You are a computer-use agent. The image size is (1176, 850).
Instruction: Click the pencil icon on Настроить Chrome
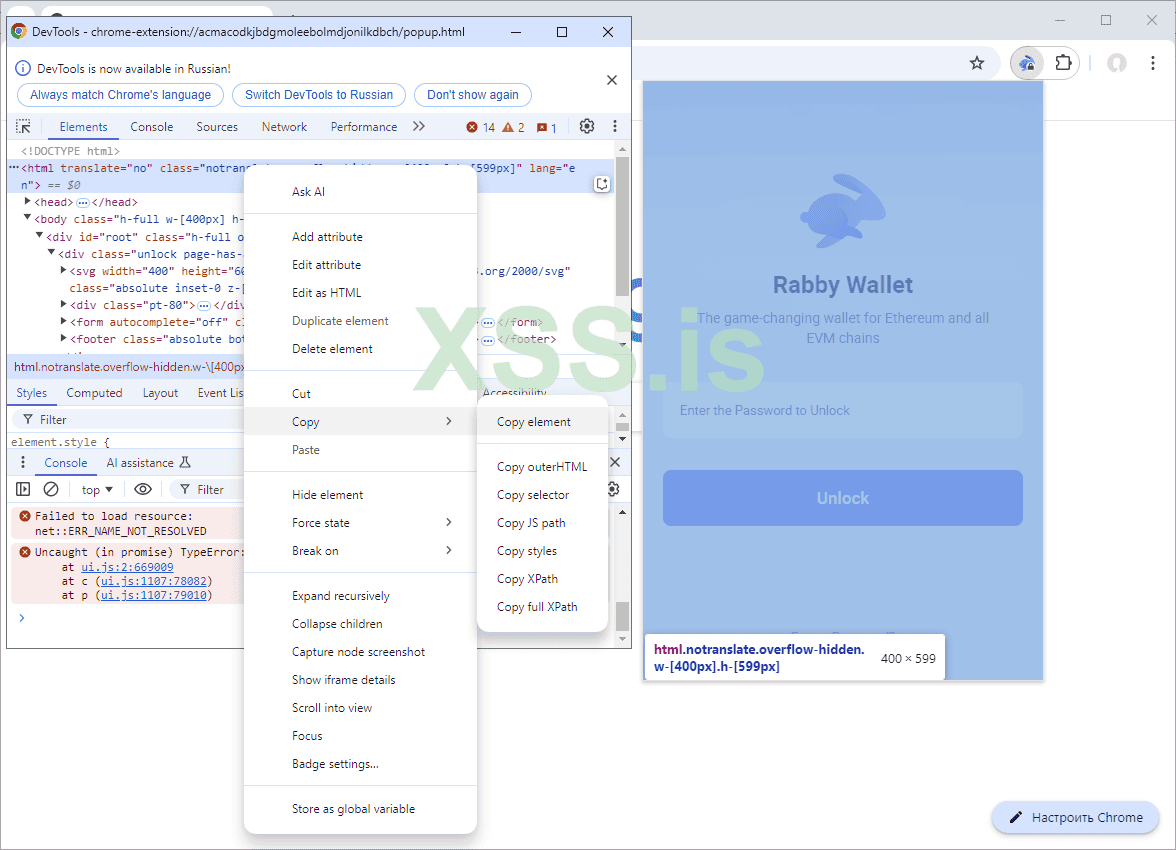pos(1016,818)
